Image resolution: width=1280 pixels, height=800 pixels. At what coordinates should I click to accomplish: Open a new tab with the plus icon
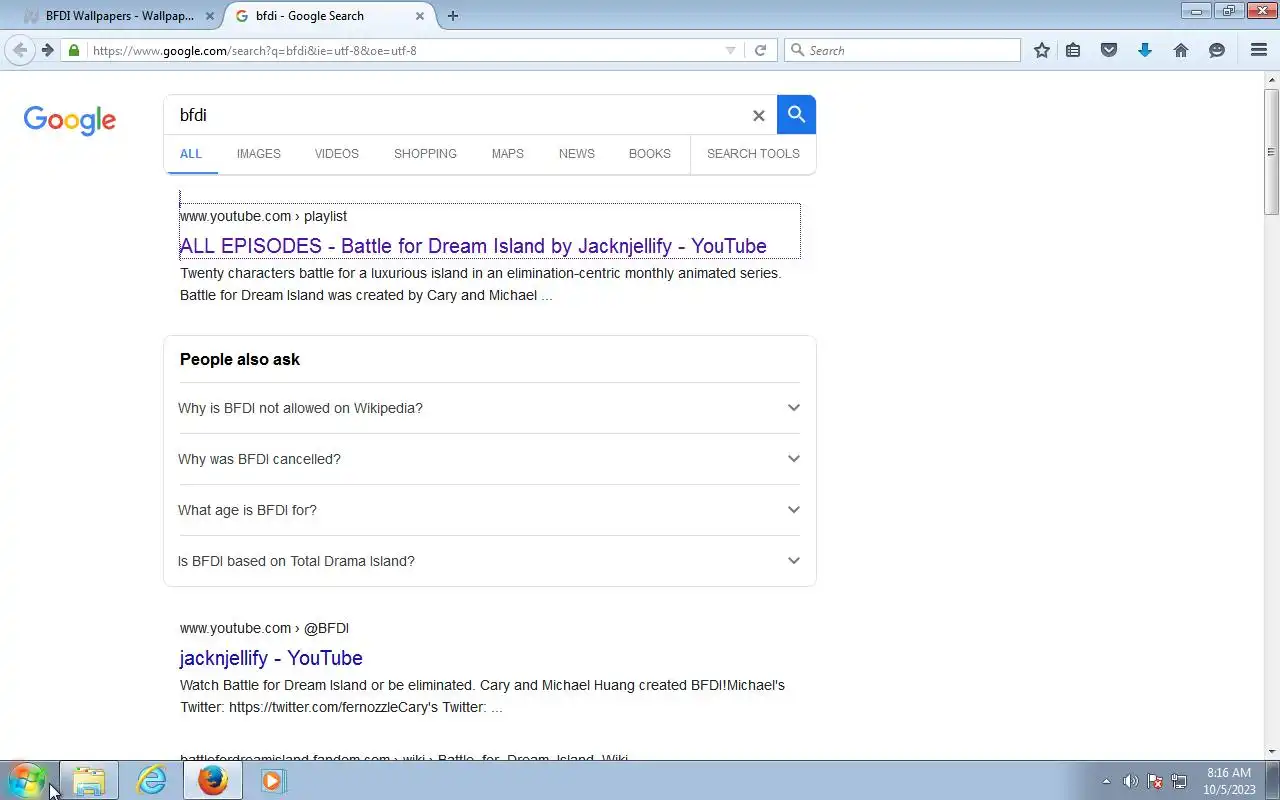pyautogui.click(x=453, y=16)
